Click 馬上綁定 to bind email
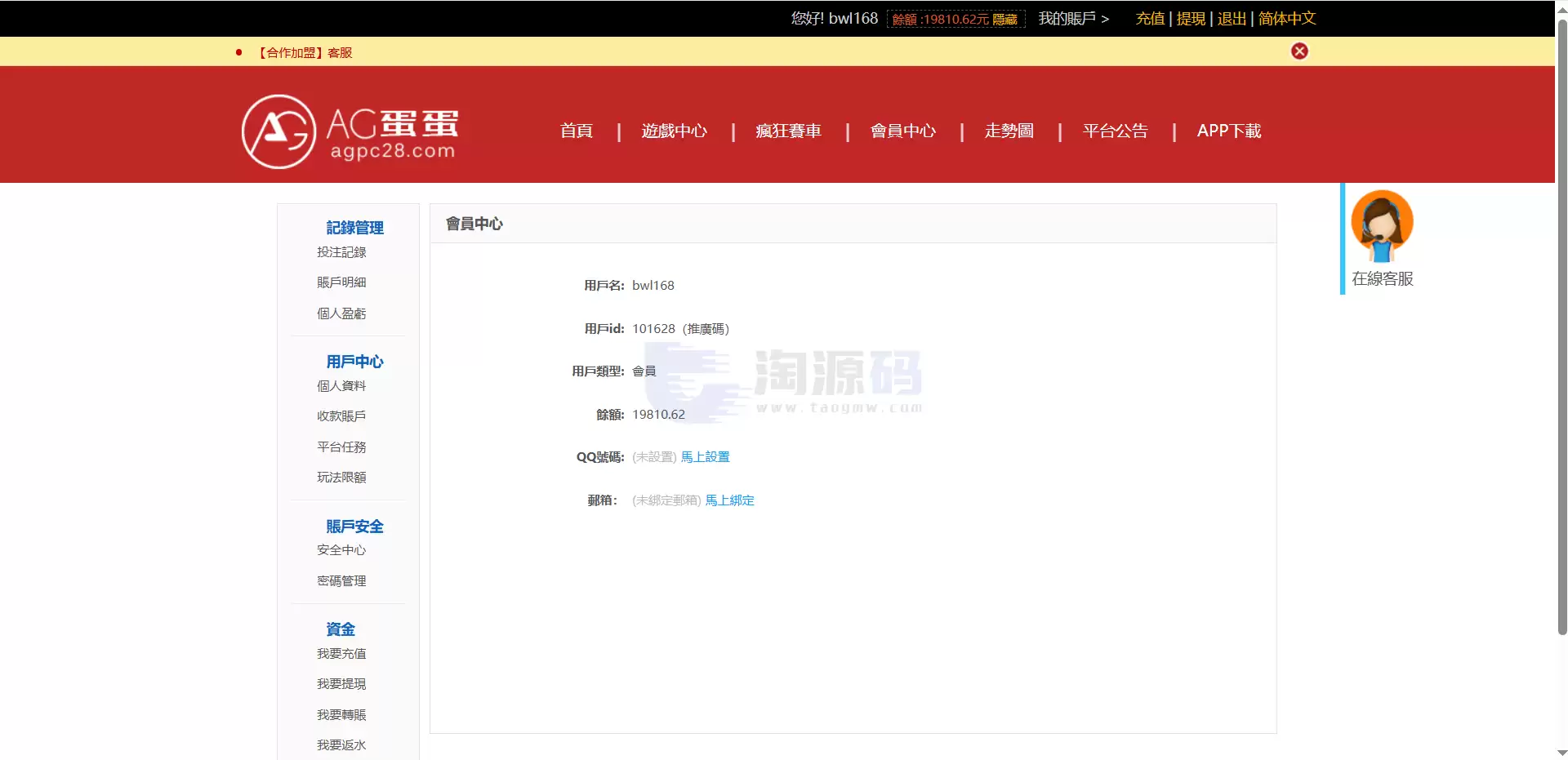The width and height of the screenshot is (1568, 760). pyautogui.click(x=730, y=500)
